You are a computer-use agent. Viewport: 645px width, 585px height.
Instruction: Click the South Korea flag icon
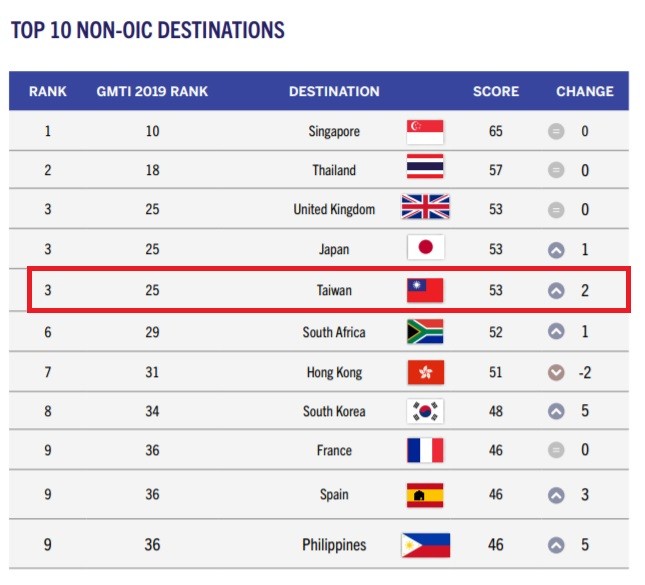[x=425, y=411]
